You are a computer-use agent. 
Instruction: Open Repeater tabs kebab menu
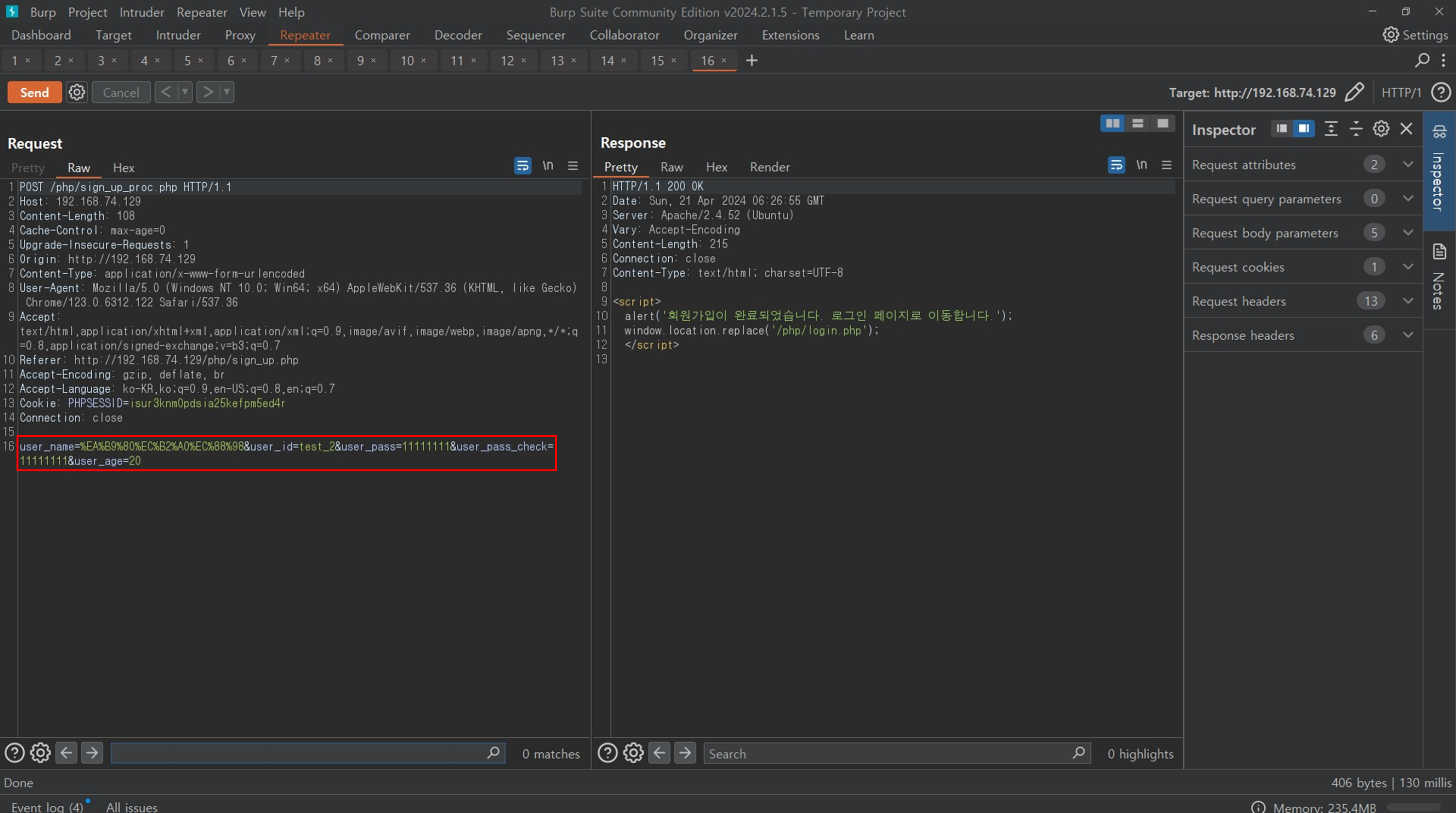pyautogui.click(x=1443, y=60)
